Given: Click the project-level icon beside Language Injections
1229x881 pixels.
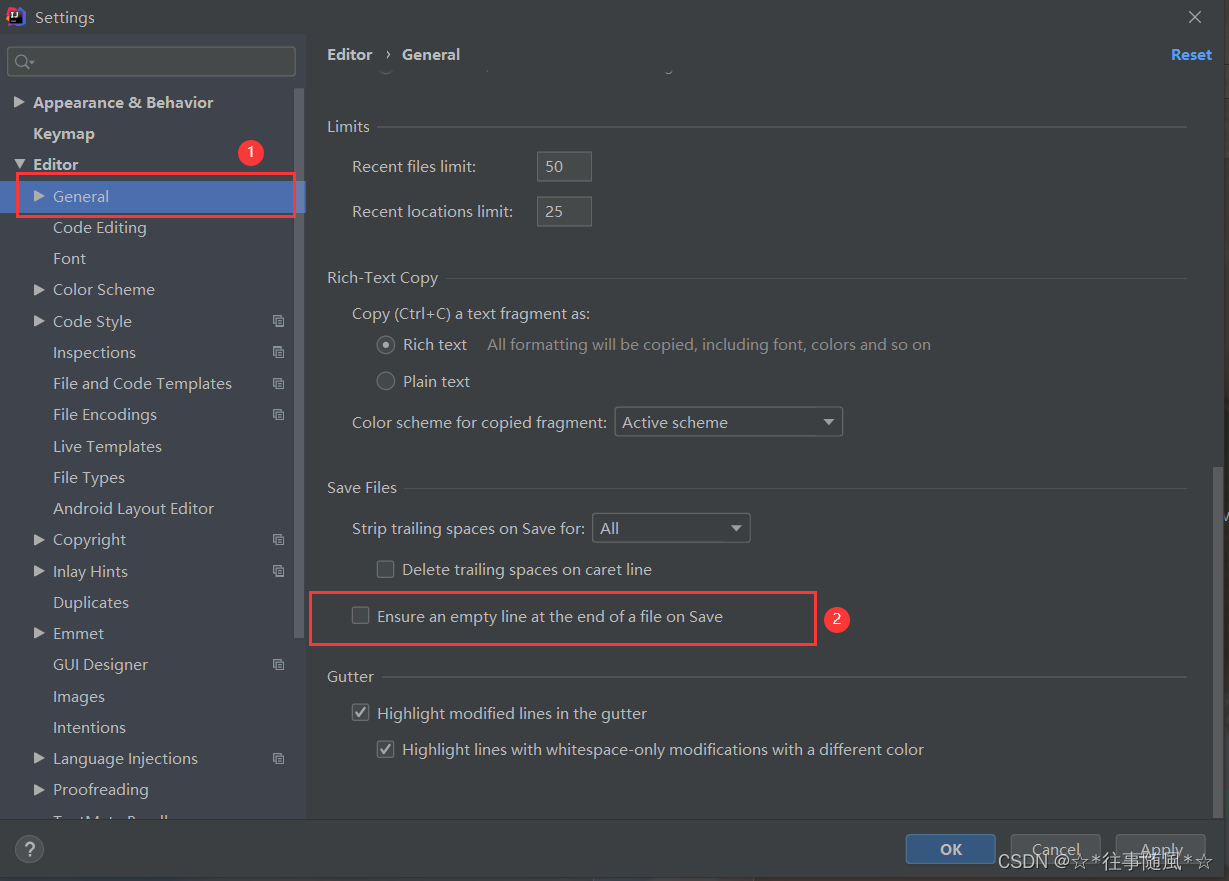Looking at the screenshot, I should tap(278, 758).
